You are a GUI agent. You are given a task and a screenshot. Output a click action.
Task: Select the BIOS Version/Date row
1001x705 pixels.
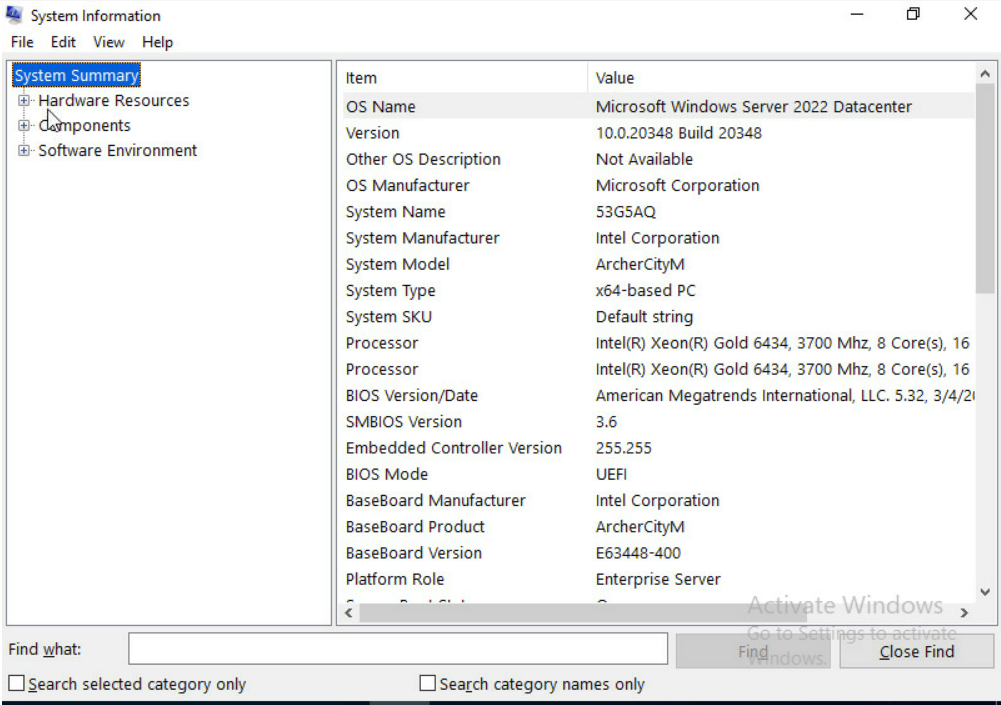click(x=658, y=395)
